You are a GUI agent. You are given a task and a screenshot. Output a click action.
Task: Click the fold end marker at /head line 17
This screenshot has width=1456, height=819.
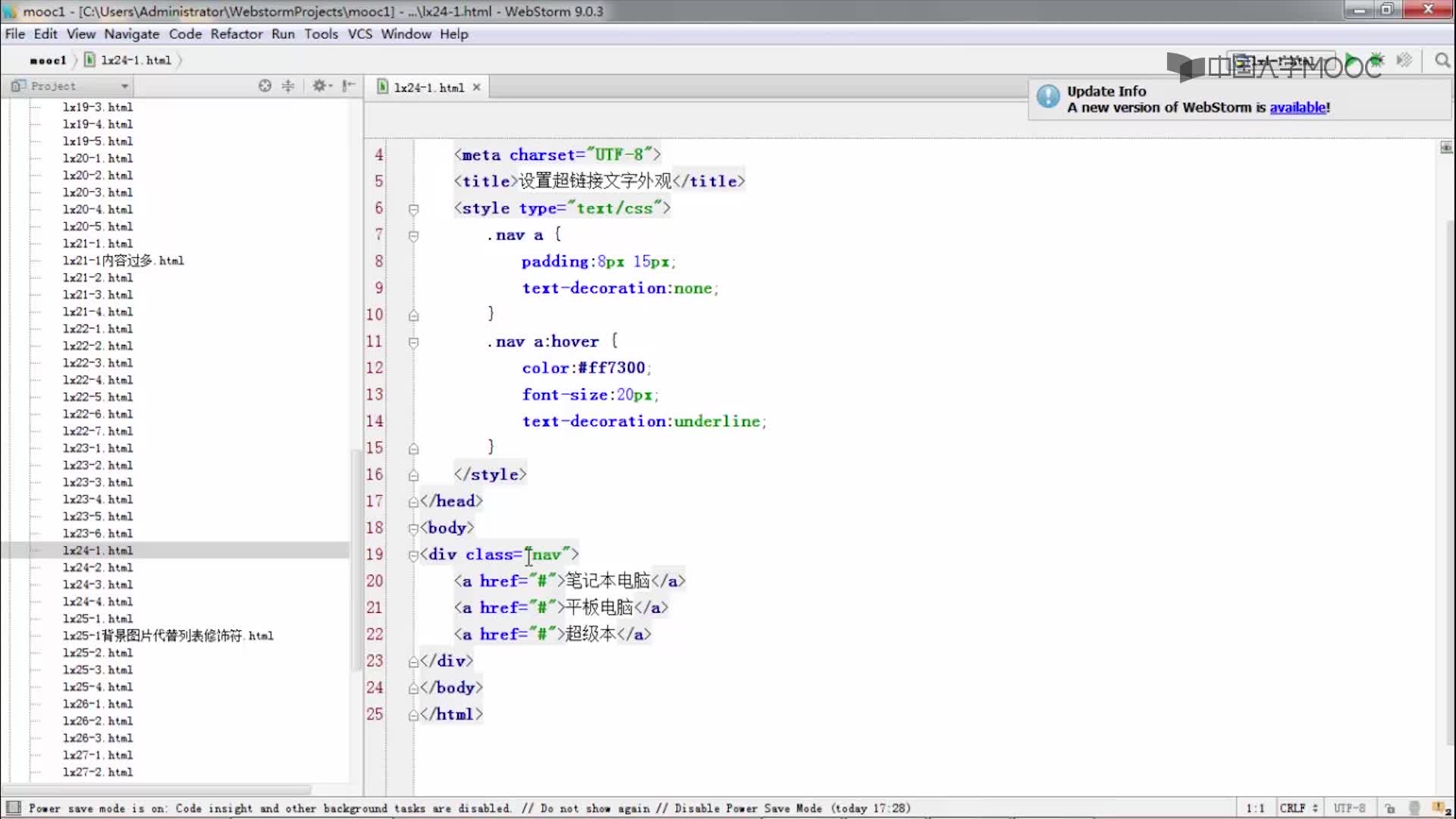point(413,502)
